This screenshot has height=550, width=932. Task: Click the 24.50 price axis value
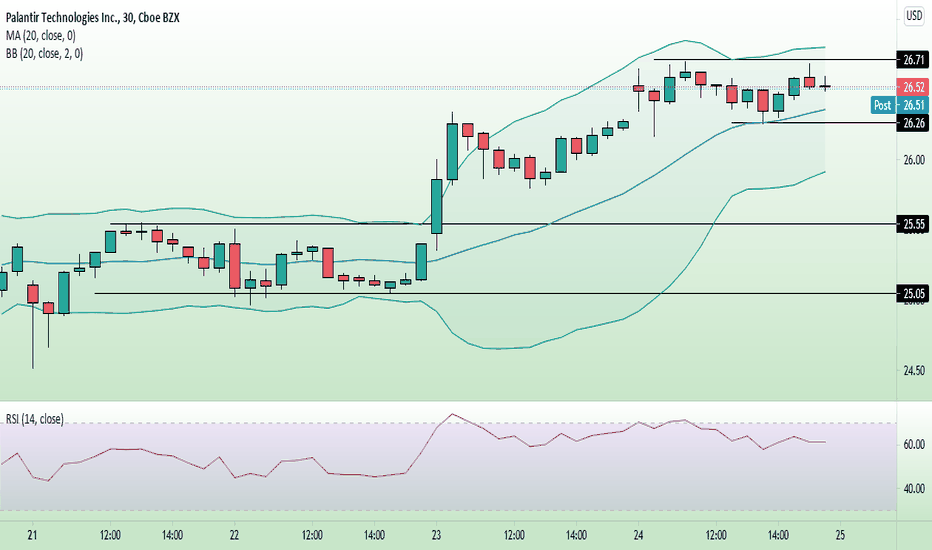coord(914,370)
